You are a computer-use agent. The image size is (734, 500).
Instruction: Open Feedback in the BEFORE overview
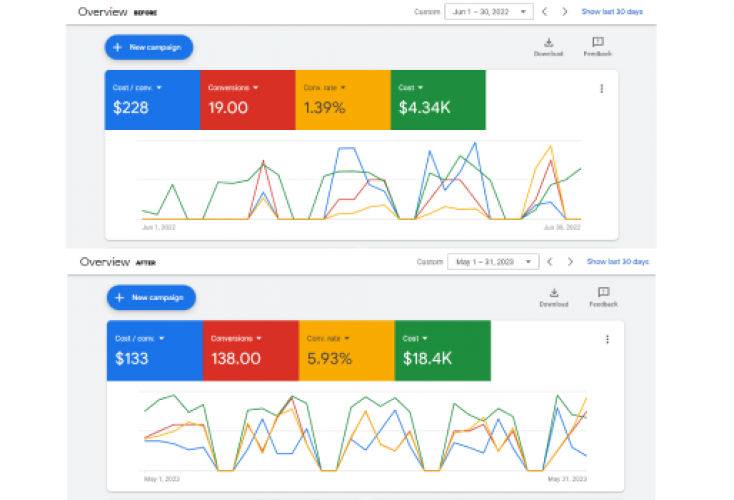click(598, 47)
